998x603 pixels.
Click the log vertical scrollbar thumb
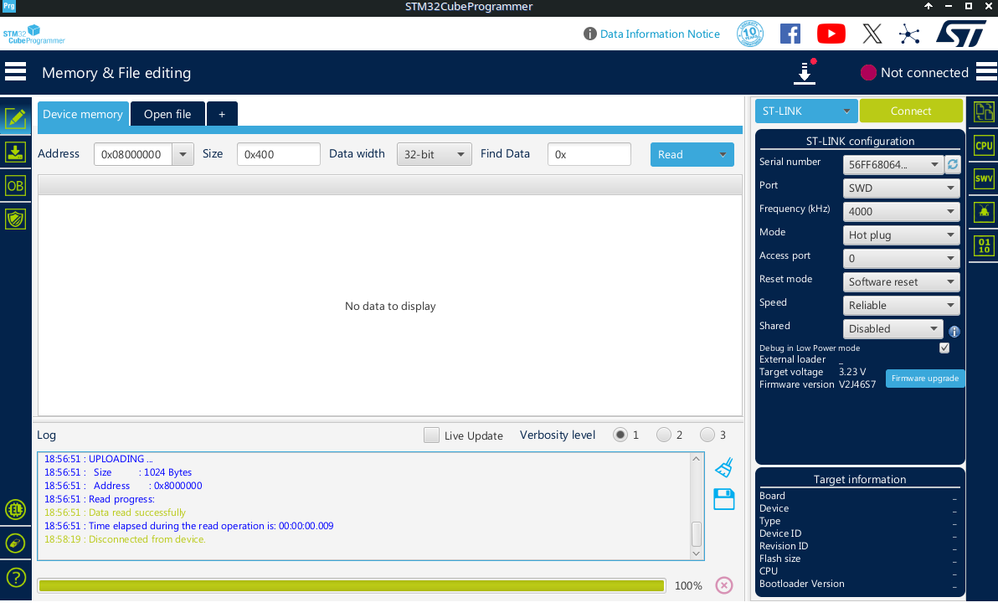tap(696, 534)
